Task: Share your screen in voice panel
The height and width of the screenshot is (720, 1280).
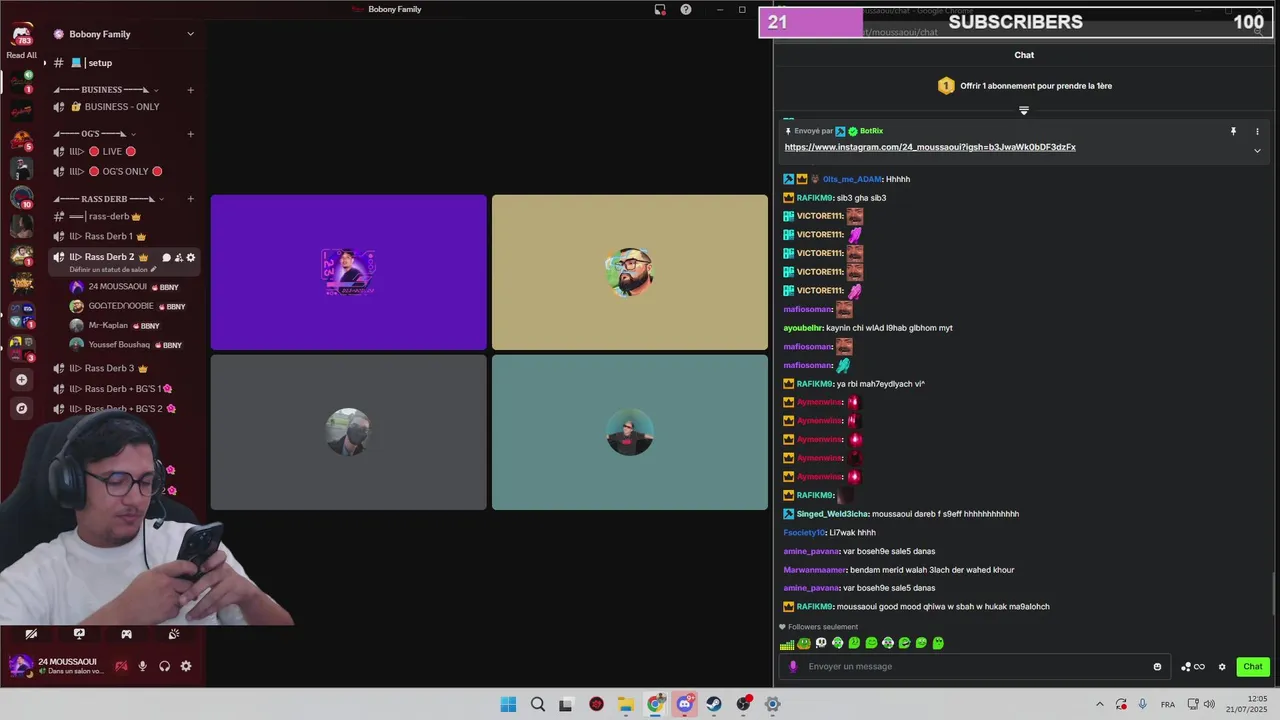Action: (79, 634)
